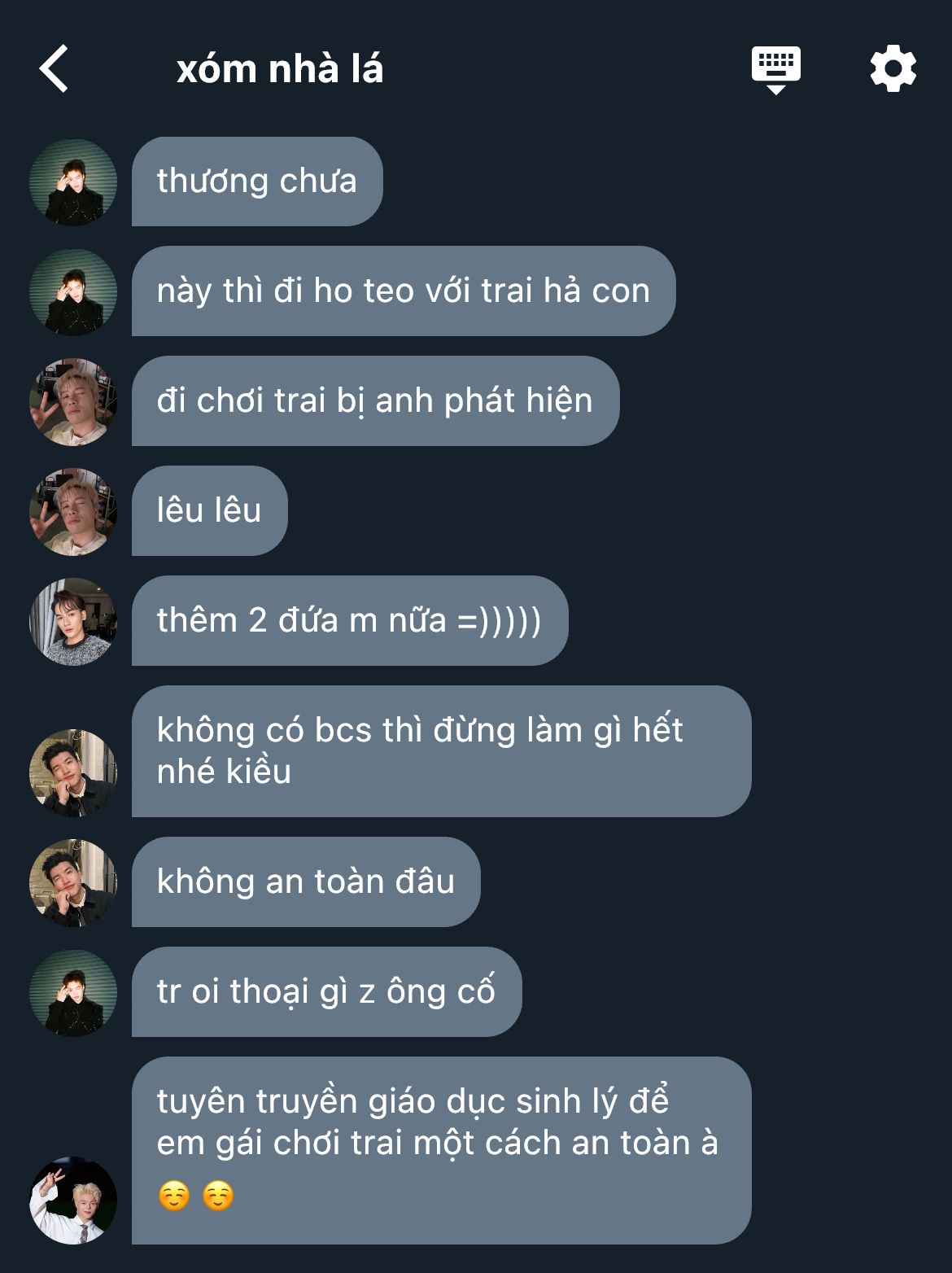952x1273 pixels.
Task: Select the "thương chưa" message bubble
Action: (257, 182)
